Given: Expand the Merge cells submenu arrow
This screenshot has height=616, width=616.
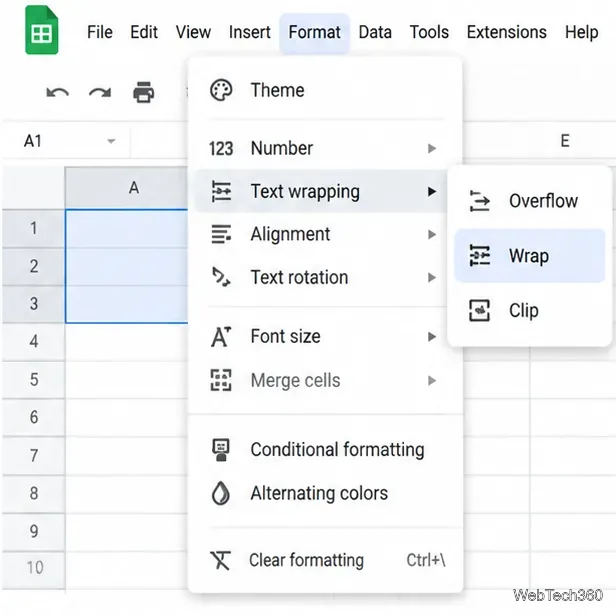Looking at the screenshot, I should 432,380.
